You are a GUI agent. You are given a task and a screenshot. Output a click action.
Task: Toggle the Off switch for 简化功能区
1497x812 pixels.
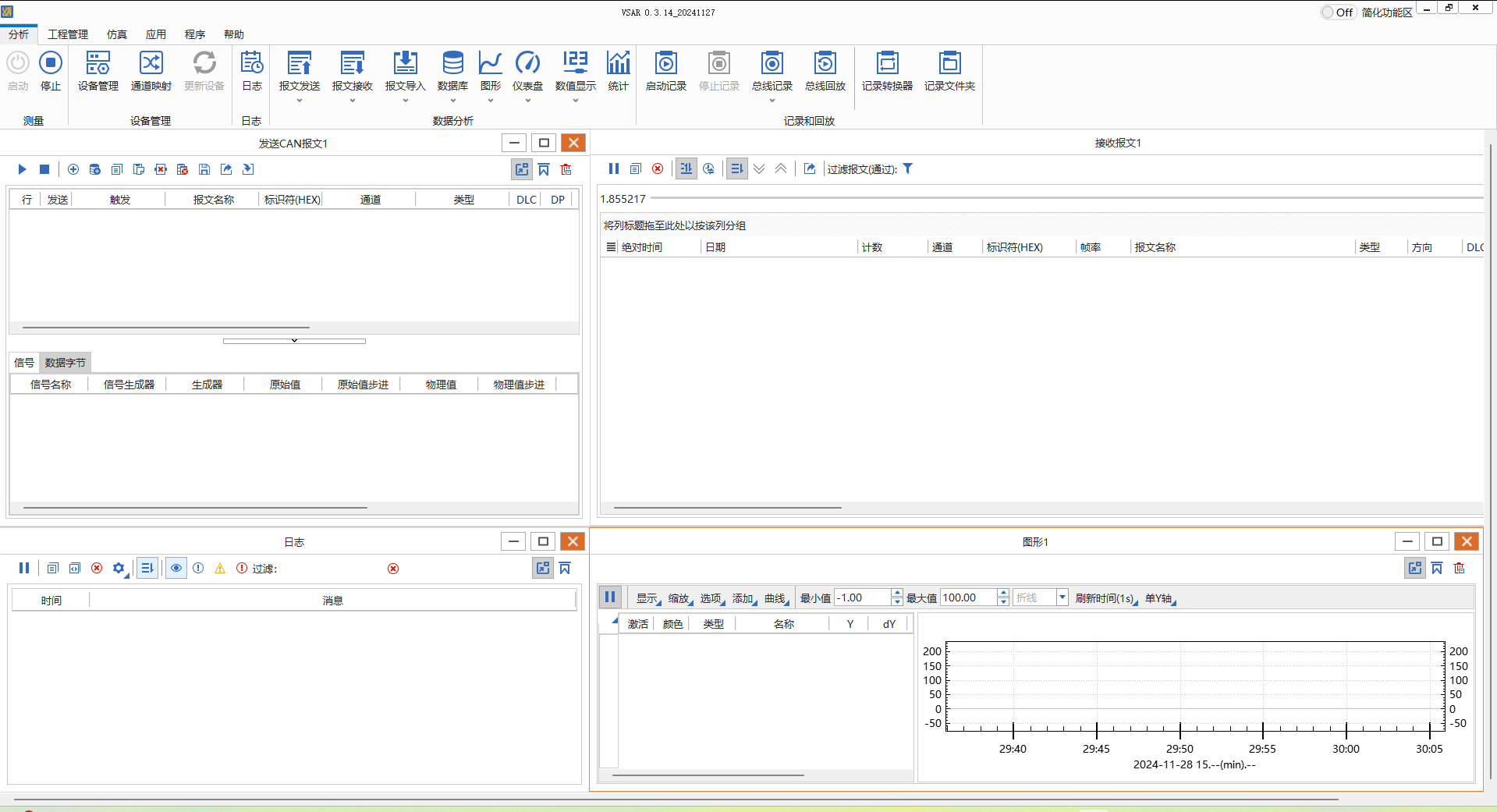[1337, 12]
